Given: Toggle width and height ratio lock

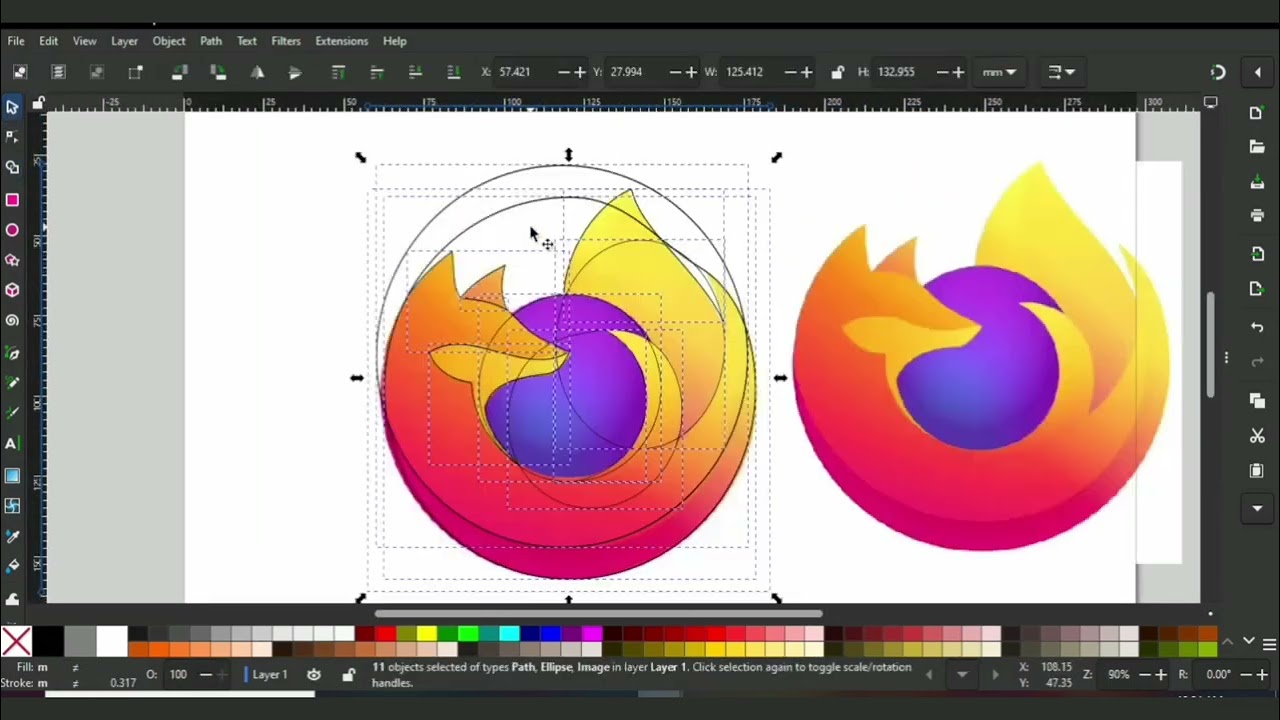Looking at the screenshot, I should tap(837, 72).
